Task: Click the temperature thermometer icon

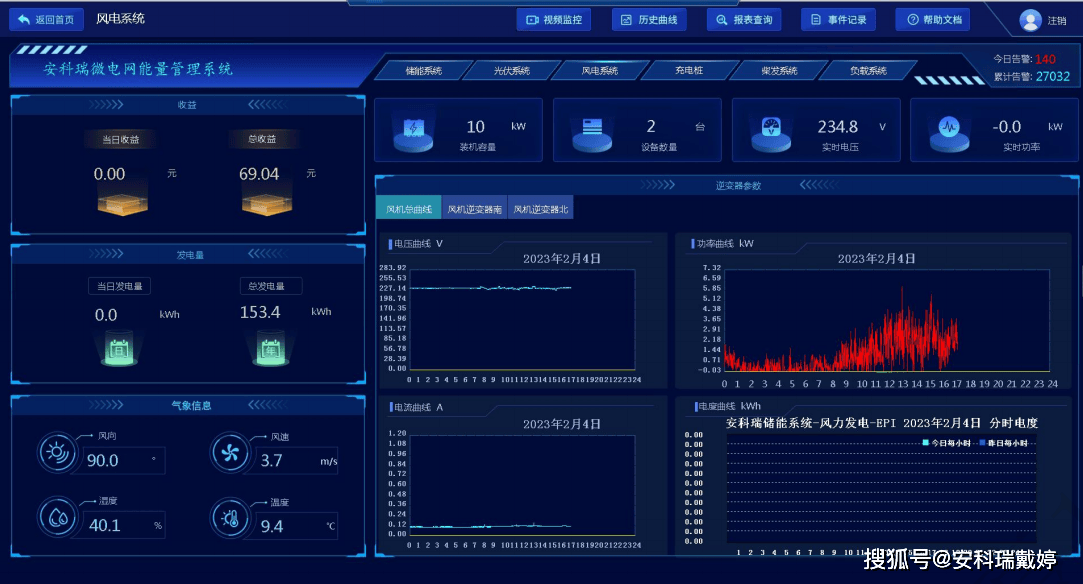Action: click(230, 518)
